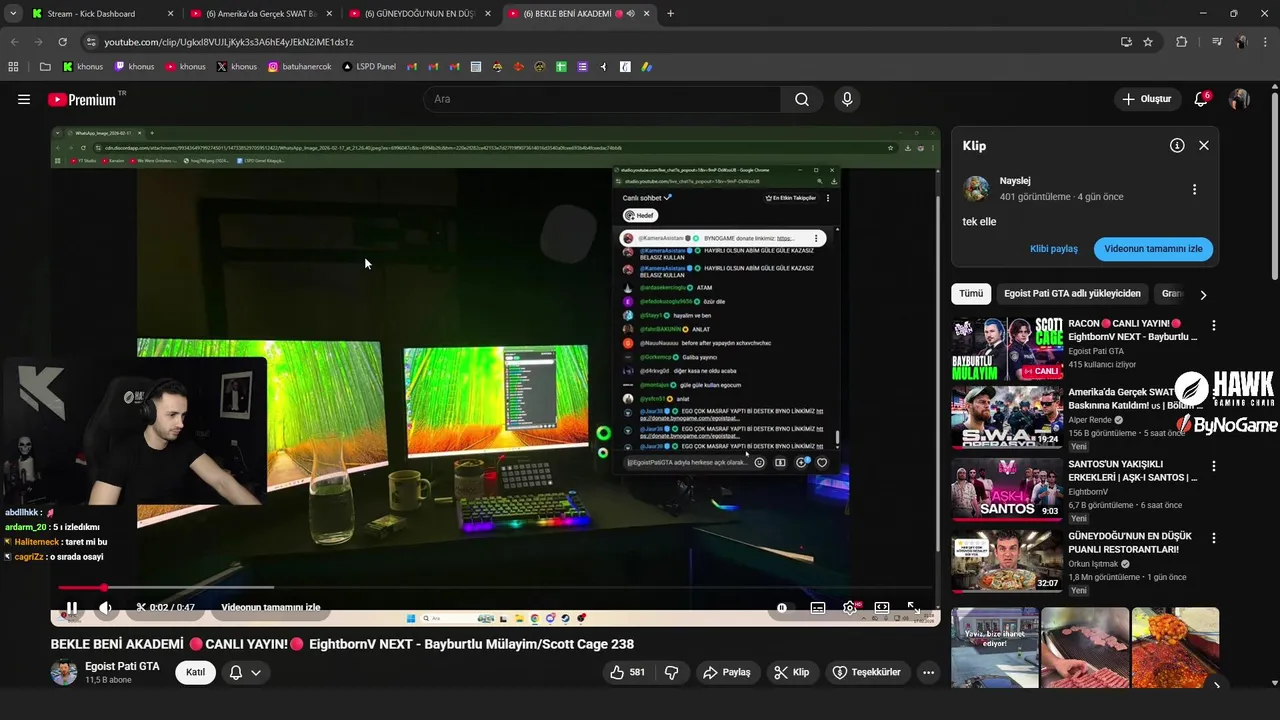Image resolution: width=1280 pixels, height=720 pixels.
Task: Open the Nayslej clip options menu
Action: tap(1194, 189)
